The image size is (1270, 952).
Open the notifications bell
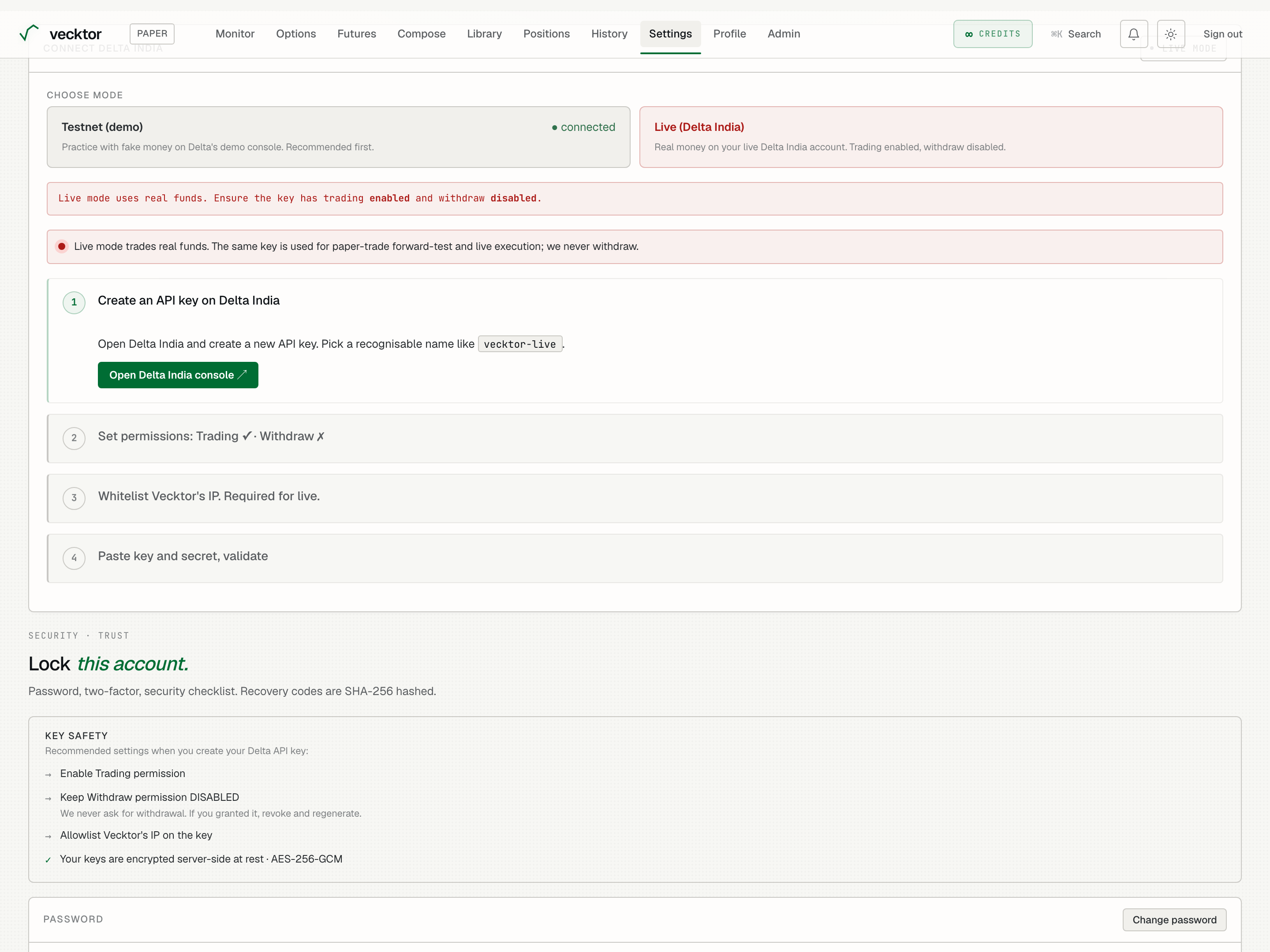1133,34
